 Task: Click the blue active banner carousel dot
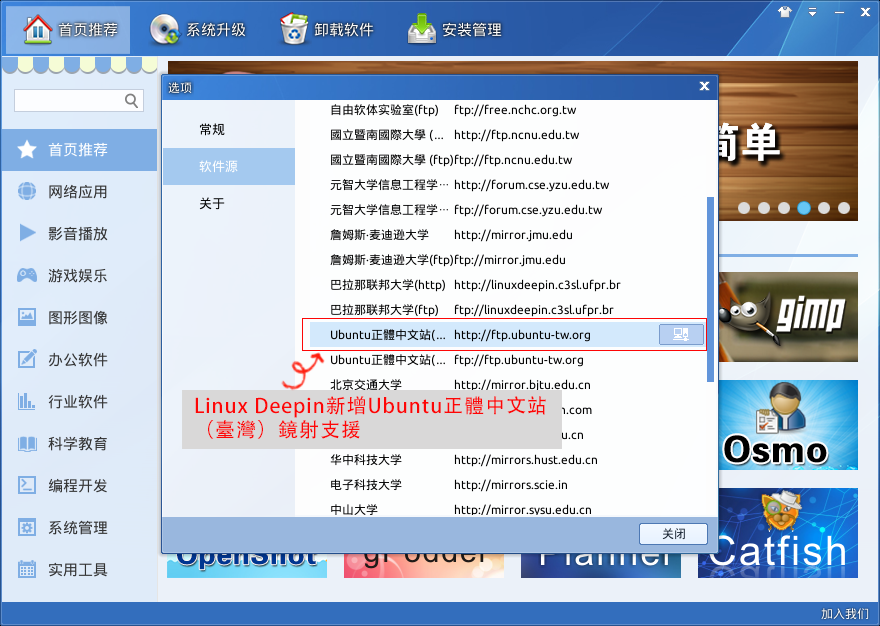[804, 208]
